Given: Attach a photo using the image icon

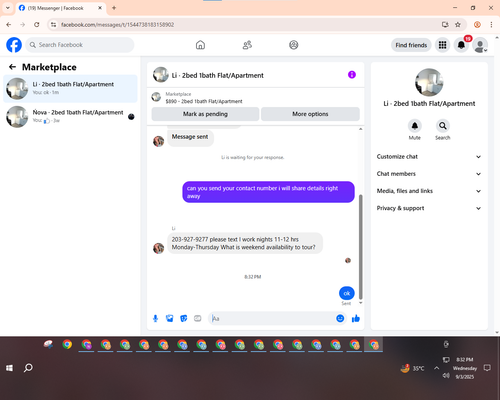Looking at the screenshot, I should [170, 319].
